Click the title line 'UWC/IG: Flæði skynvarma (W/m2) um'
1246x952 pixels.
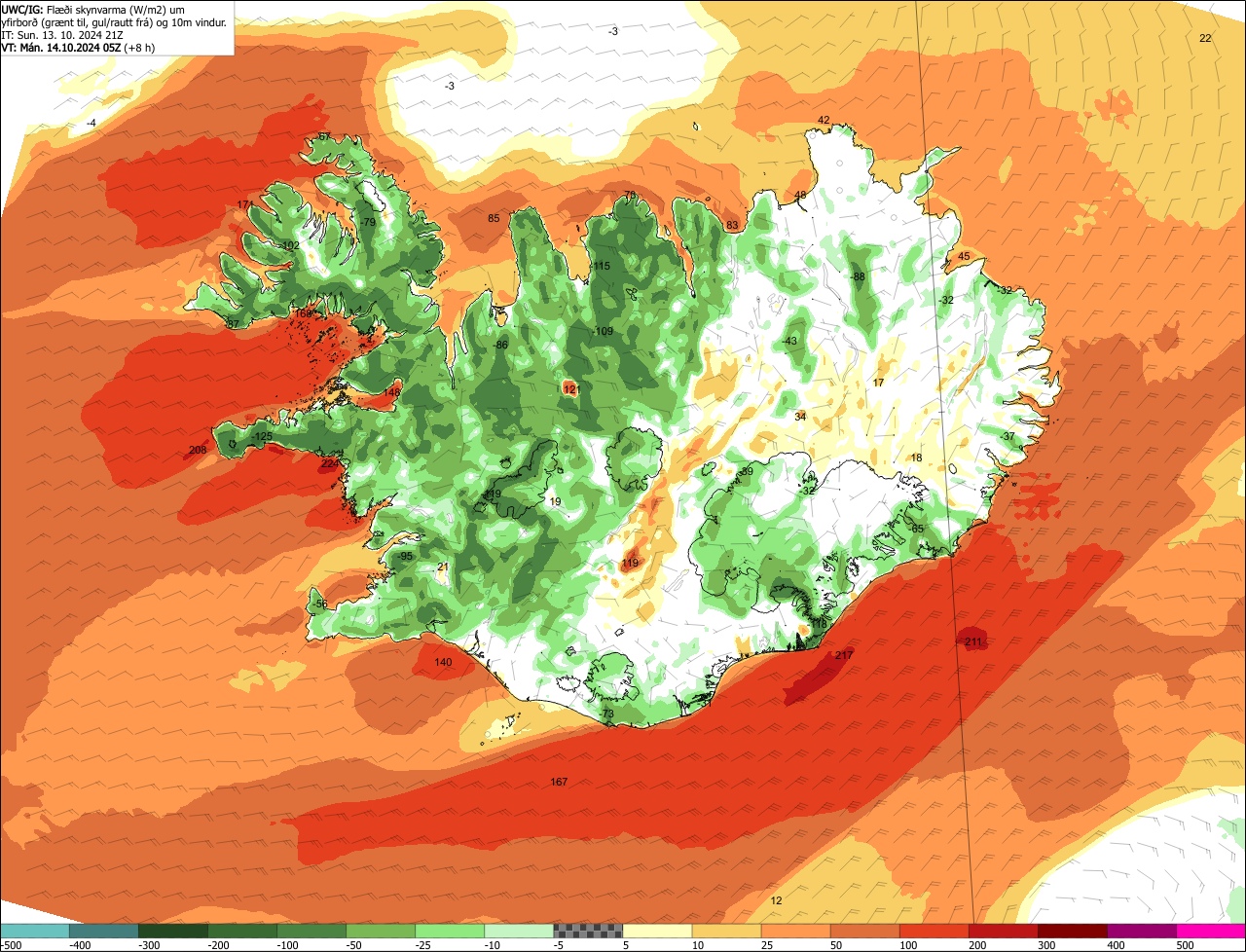(94, 9)
